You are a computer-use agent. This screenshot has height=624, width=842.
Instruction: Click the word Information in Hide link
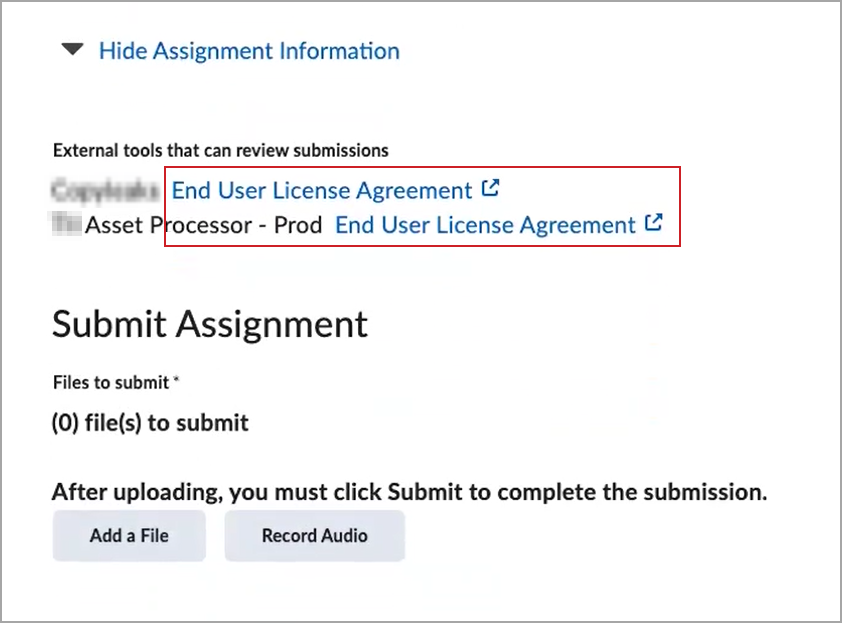pyautogui.click(x=339, y=51)
